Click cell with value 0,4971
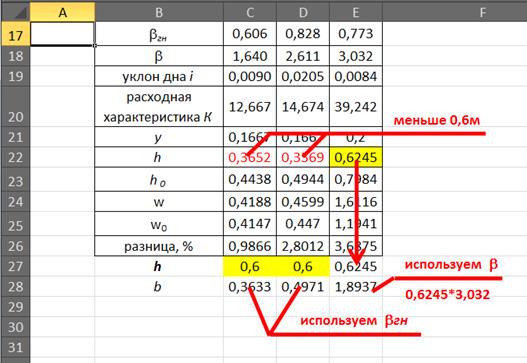The image size is (527, 363). [303, 287]
